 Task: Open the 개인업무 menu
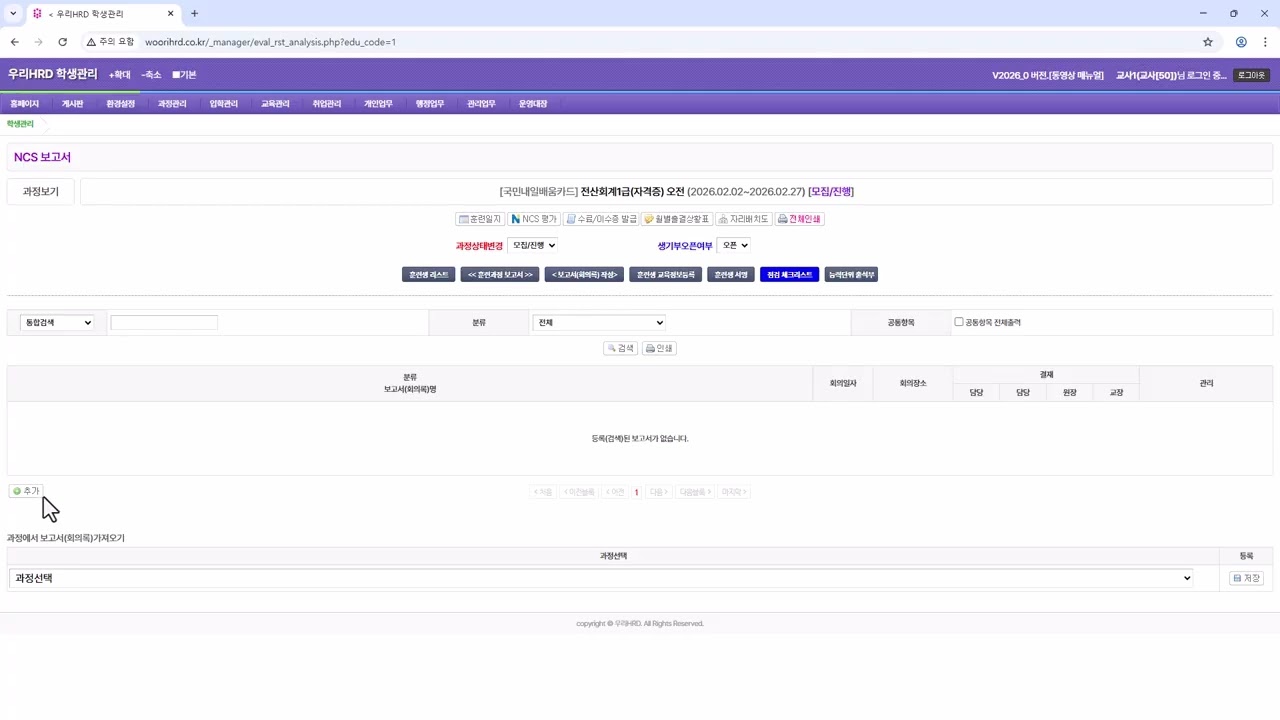[378, 104]
